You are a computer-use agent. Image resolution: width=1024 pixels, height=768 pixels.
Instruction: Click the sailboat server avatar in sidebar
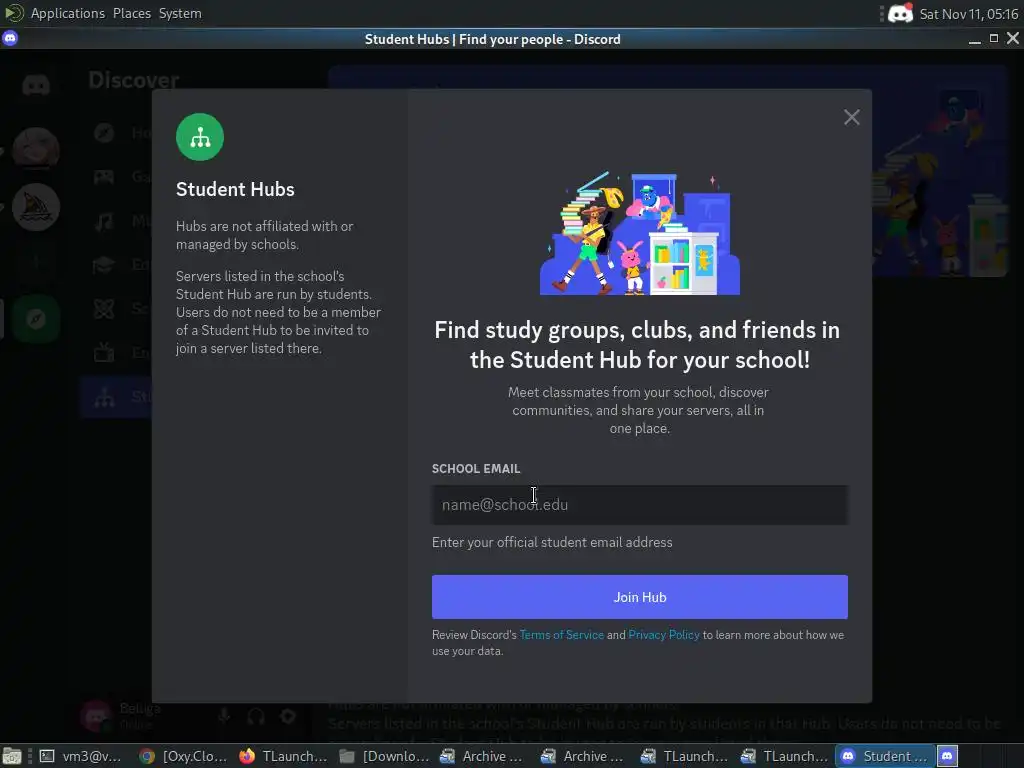coord(36,207)
